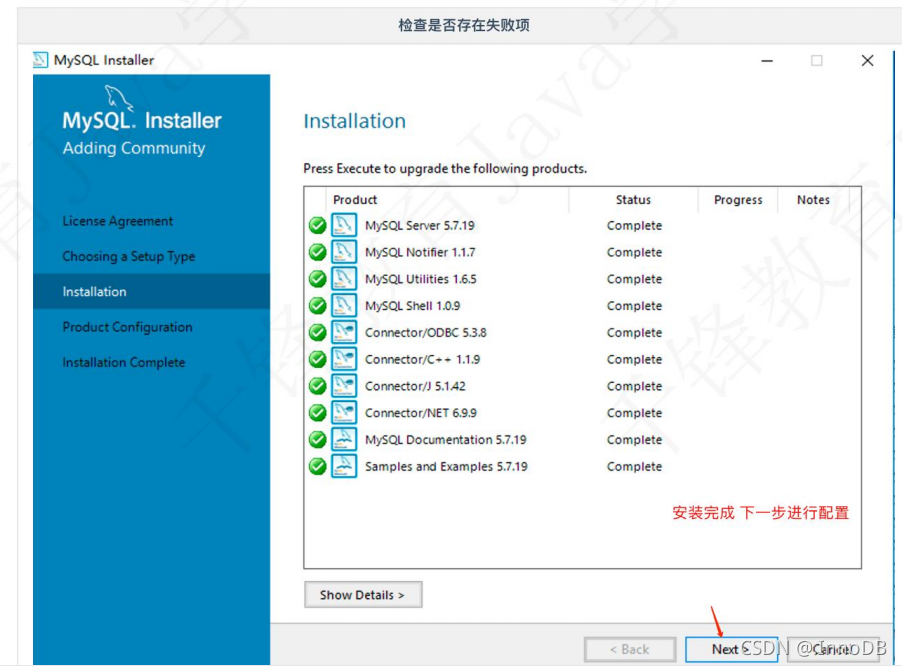Click green checkmark beside MySQL Utilities 1.6.5
The width and height of the screenshot is (902, 666).
coord(318,279)
